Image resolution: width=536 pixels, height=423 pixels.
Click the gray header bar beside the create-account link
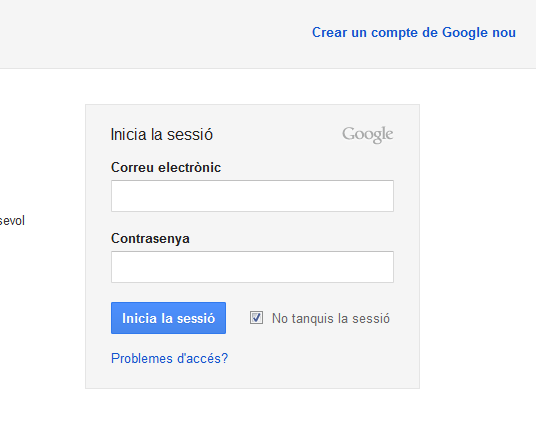pos(154,34)
